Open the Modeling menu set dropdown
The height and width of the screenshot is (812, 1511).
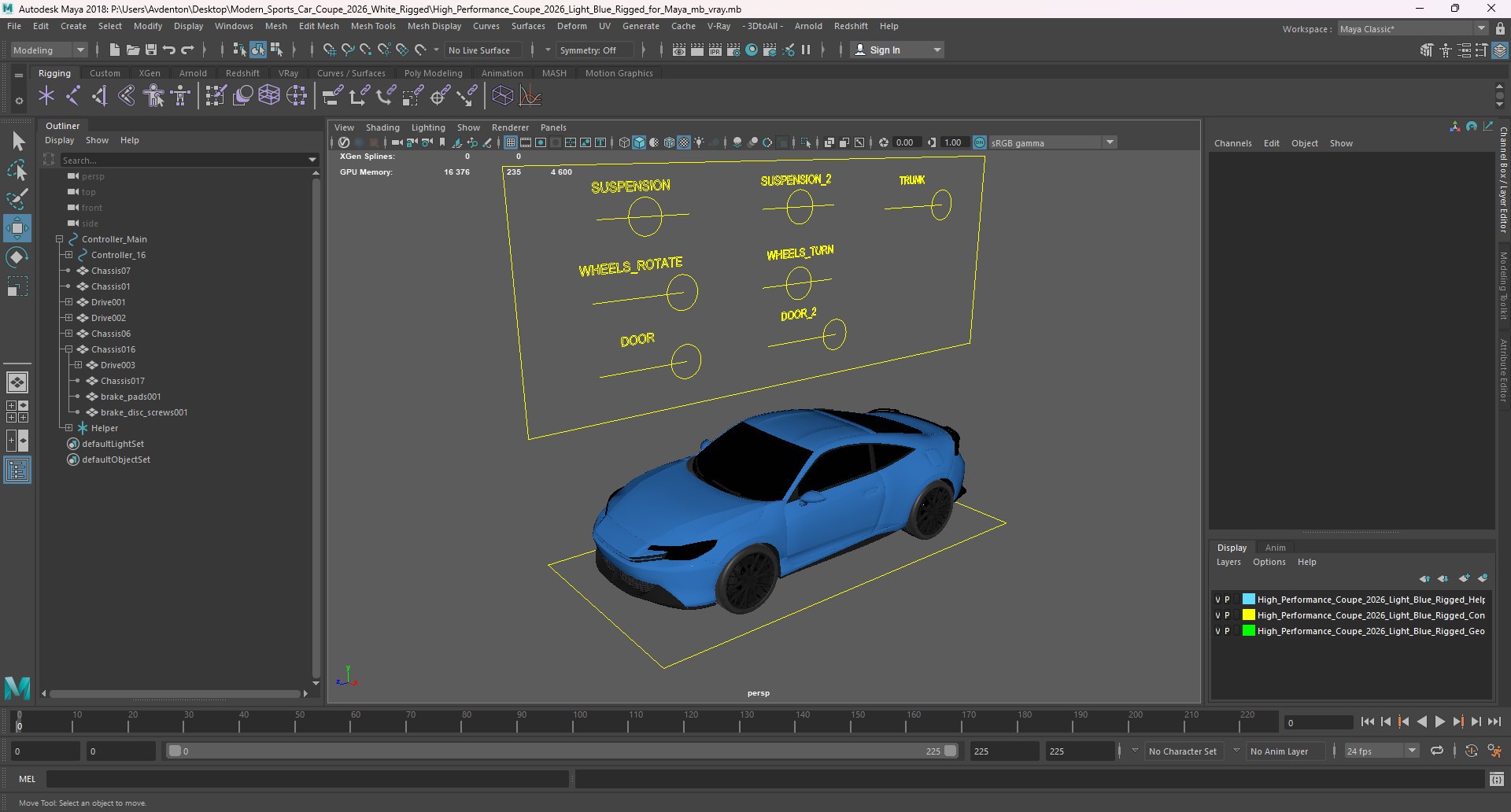click(x=49, y=50)
